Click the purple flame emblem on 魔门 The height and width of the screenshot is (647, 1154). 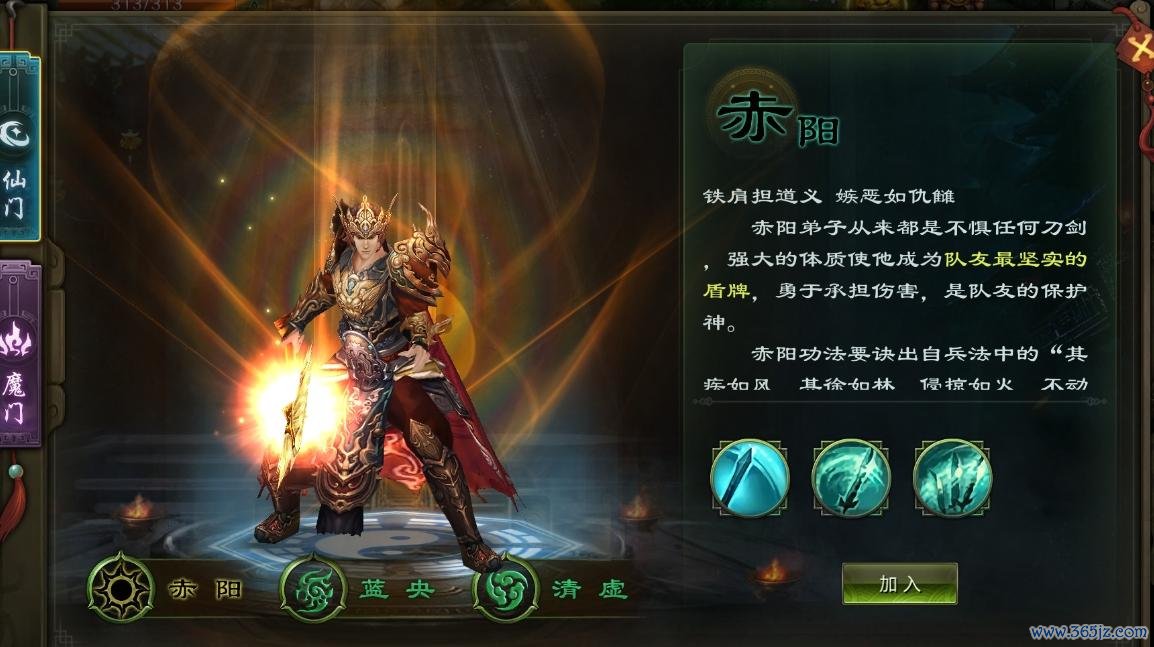tap(17, 341)
